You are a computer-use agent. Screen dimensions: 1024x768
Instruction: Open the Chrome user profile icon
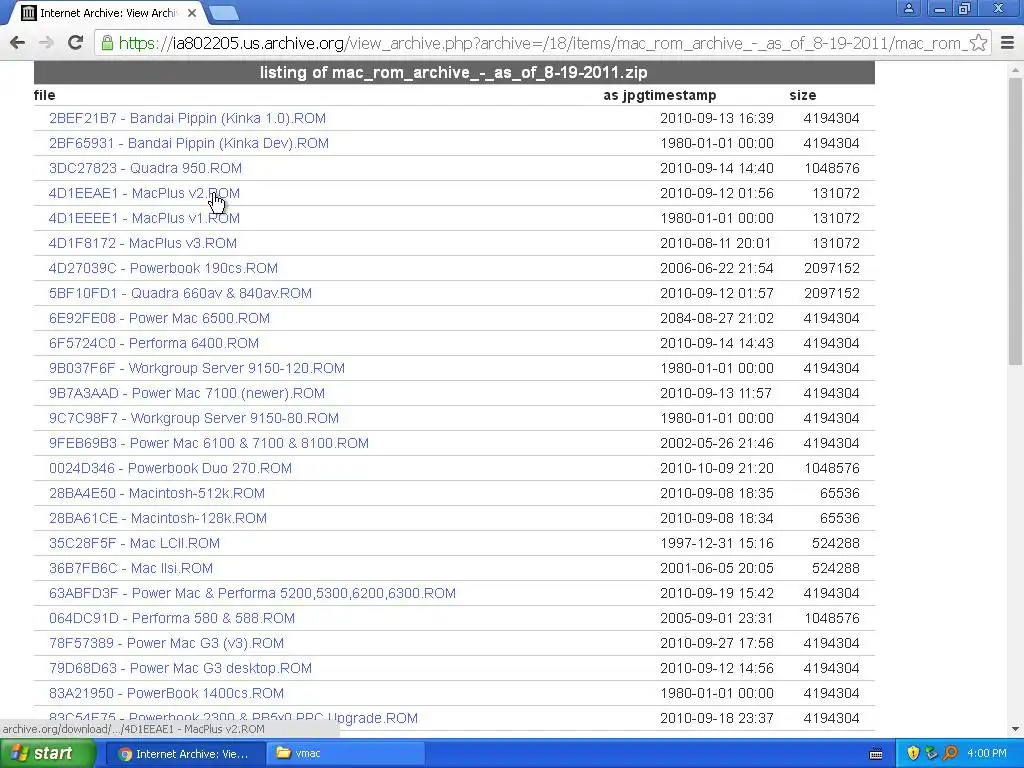(908, 8)
